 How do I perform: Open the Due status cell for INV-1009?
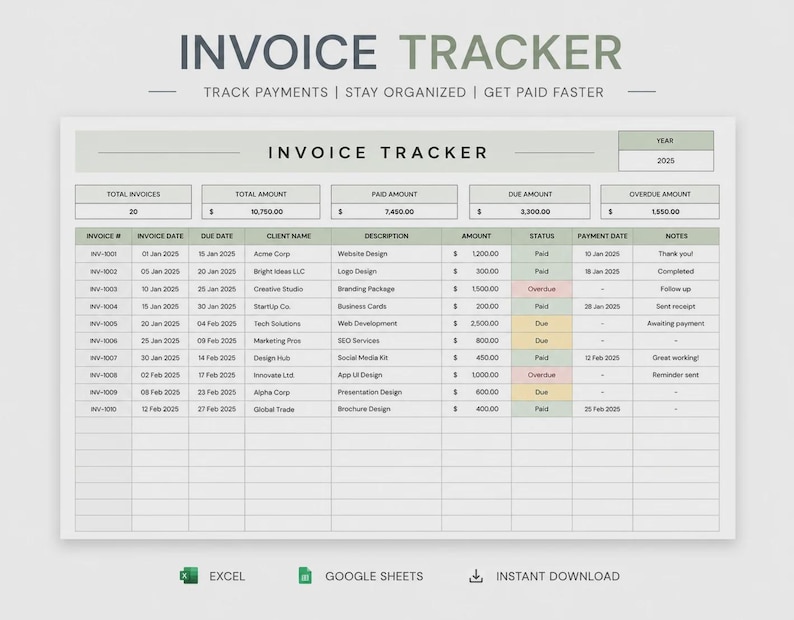click(x=542, y=392)
